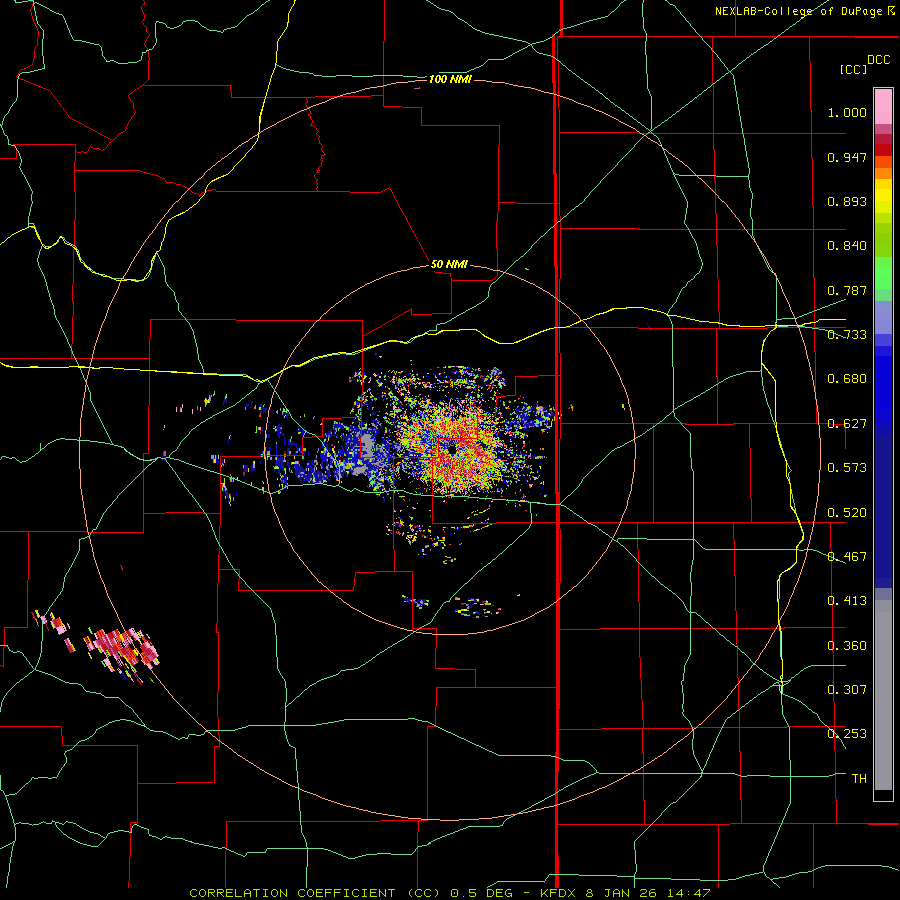Image resolution: width=900 pixels, height=900 pixels.
Task: Click the 0.947 legend value
Action: pyautogui.click(x=847, y=157)
